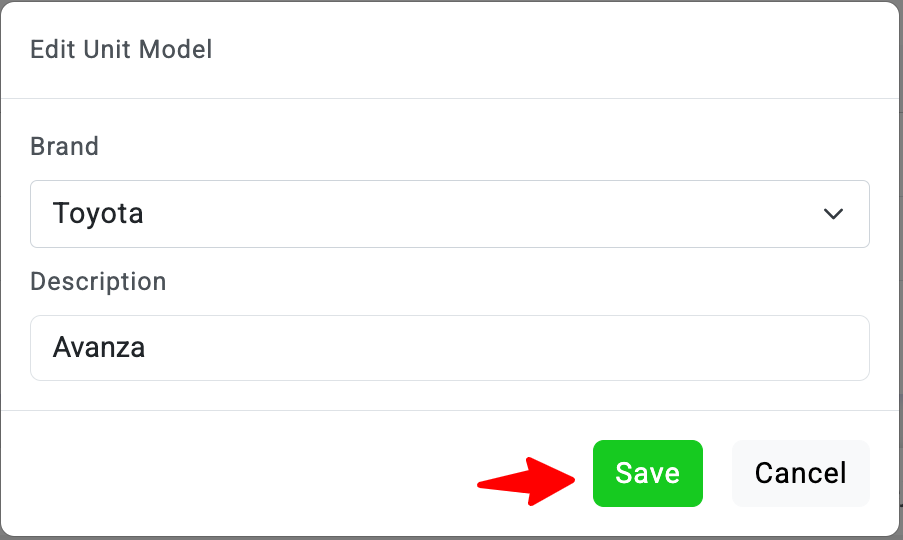Click the Description field label
This screenshot has height=540, width=903.
pyautogui.click(x=98, y=282)
